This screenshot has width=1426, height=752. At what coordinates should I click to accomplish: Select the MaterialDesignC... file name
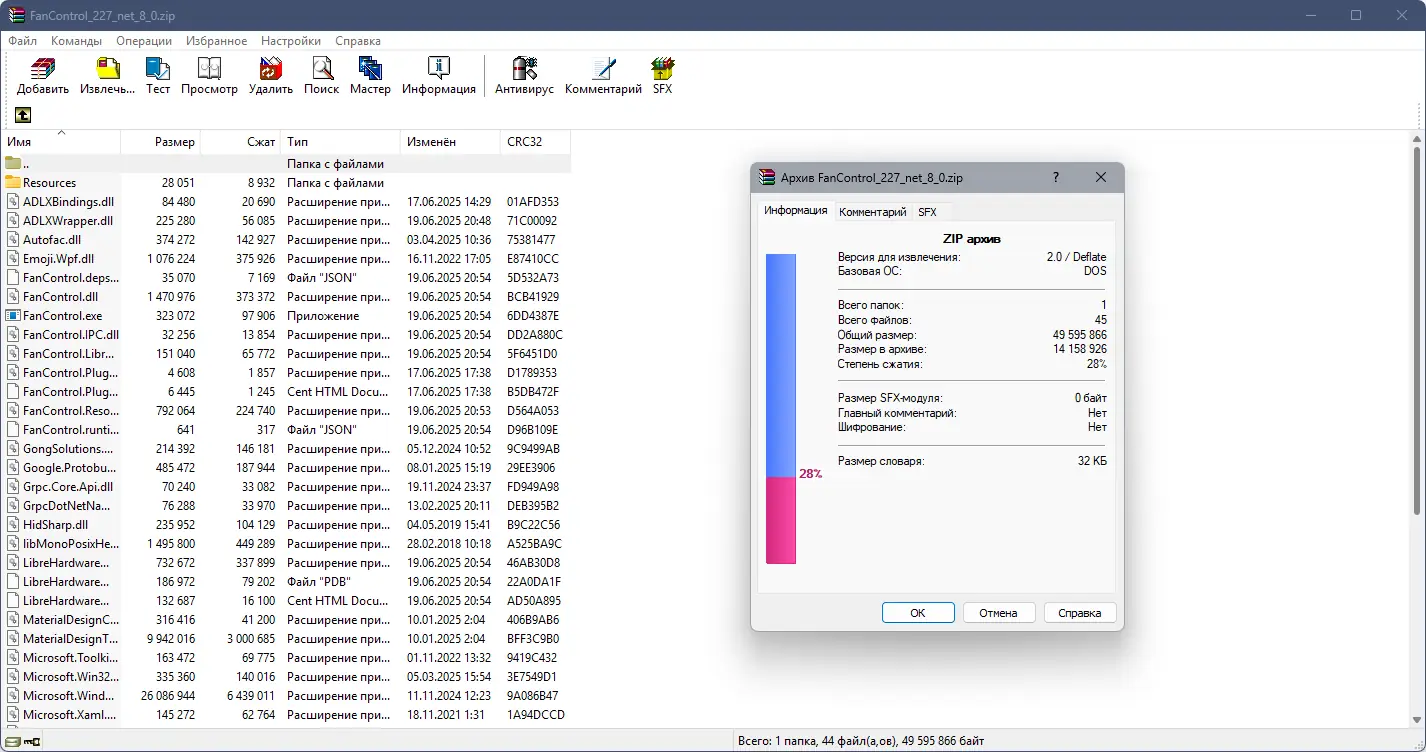point(71,620)
